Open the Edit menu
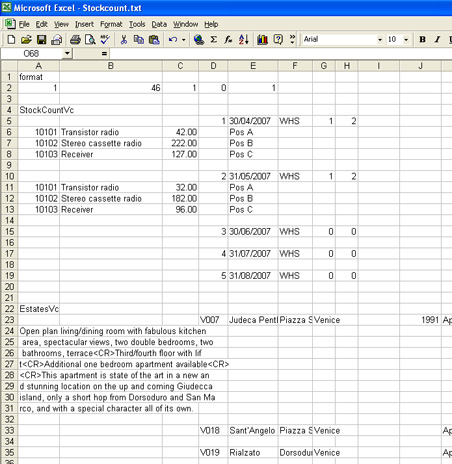Screen dimensions: 452x464 pos(42,24)
